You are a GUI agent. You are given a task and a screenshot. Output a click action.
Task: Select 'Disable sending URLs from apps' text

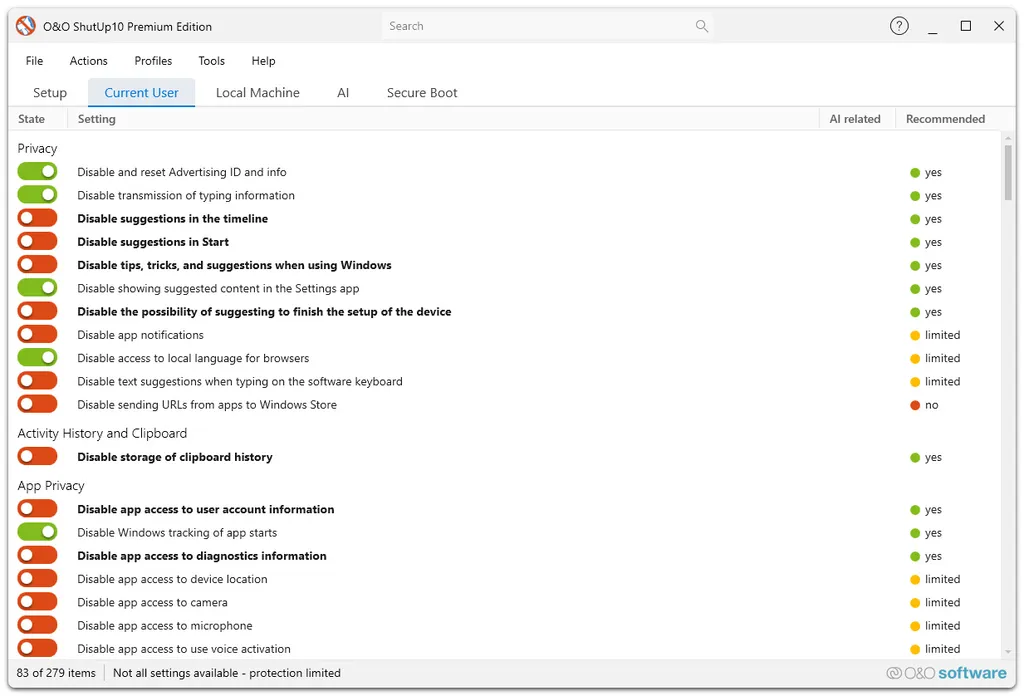(x=207, y=405)
